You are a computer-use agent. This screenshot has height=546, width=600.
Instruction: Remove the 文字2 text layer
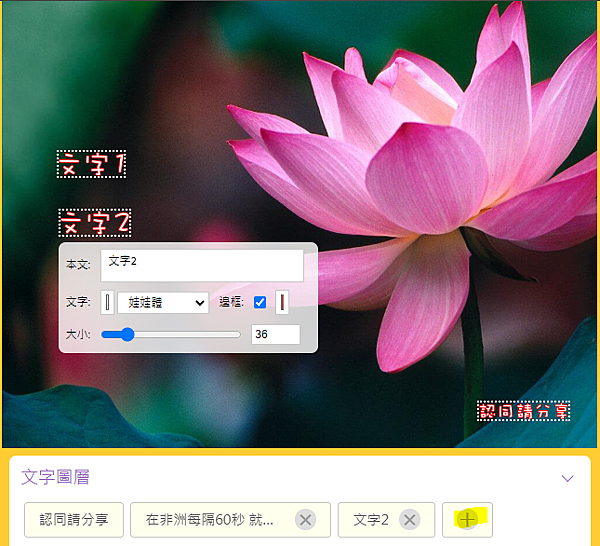(x=409, y=520)
